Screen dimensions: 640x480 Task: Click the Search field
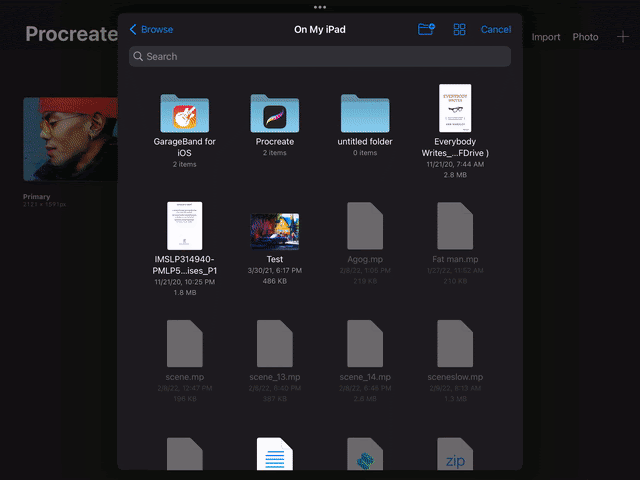[x=319, y=57]
